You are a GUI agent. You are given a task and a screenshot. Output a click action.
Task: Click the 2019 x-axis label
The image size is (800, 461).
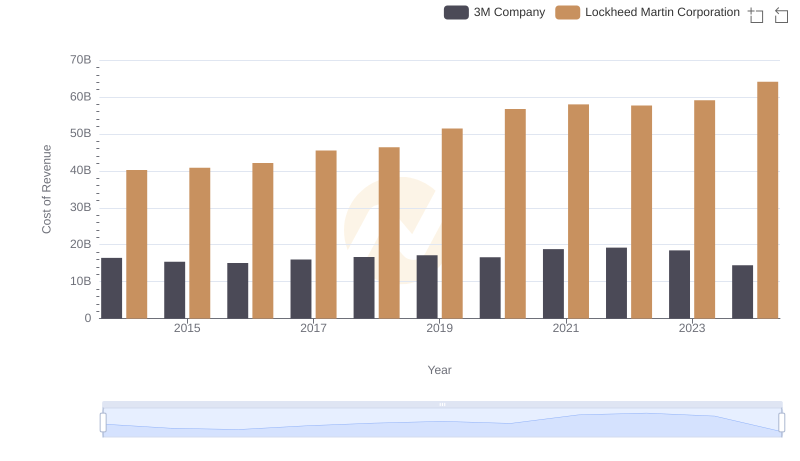[x=439, y=328]
